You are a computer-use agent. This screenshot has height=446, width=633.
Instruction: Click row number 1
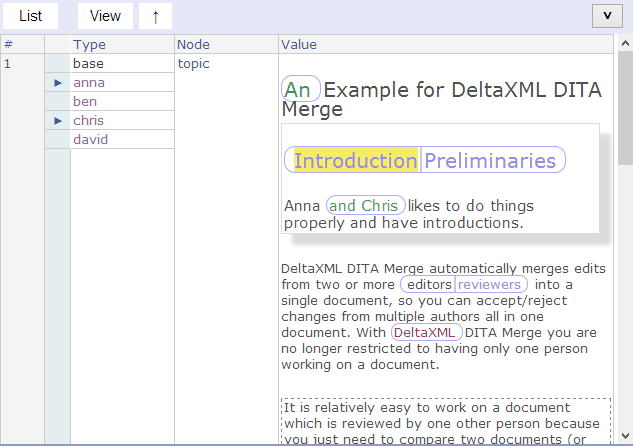pos(7,63)
